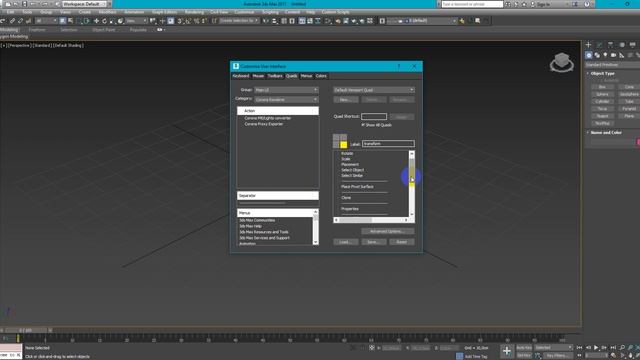Select the yellow quad quadrant square

(344, 144)
